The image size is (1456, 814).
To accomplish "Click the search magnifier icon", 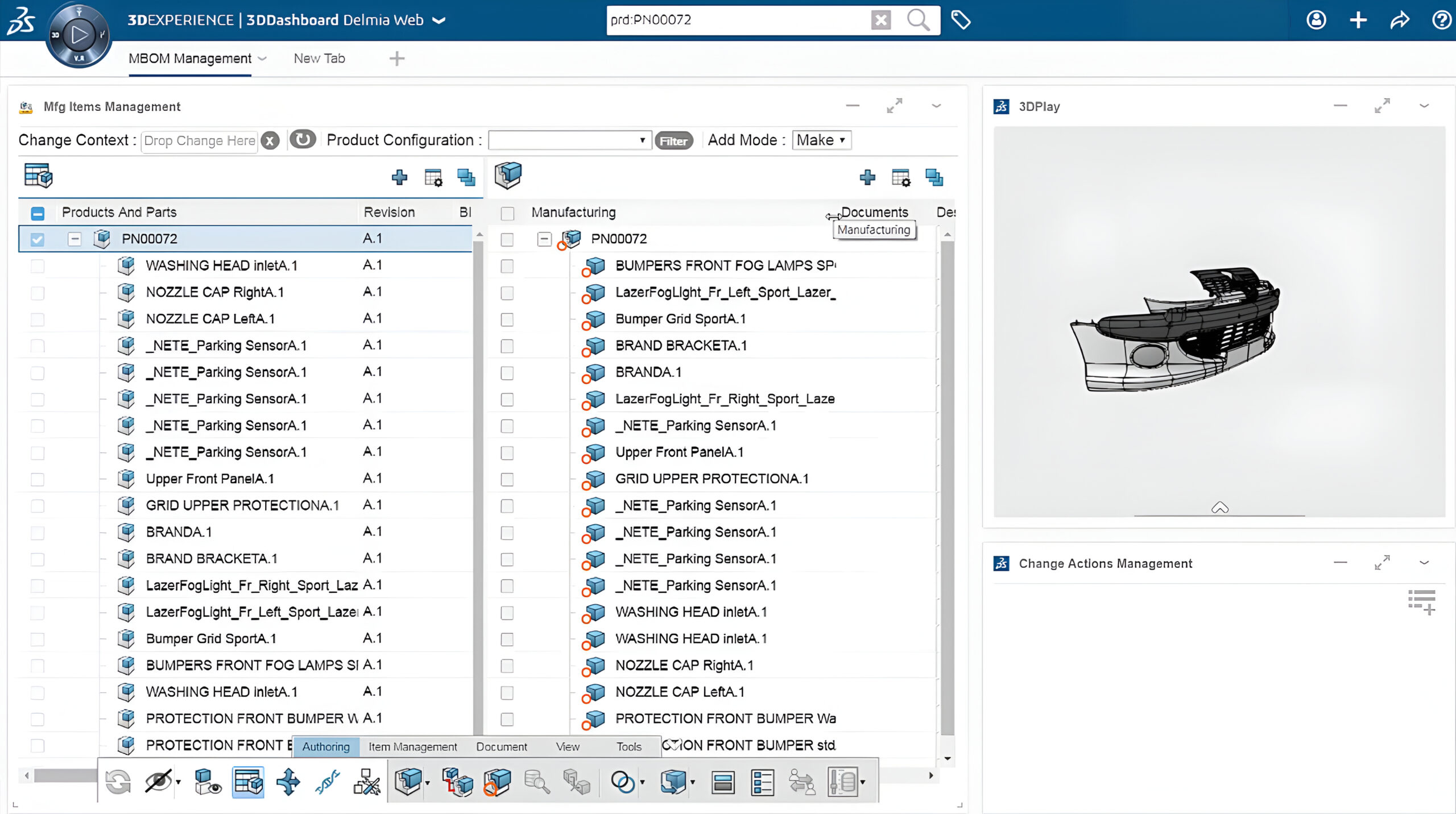I will click(x=918, y=20).
